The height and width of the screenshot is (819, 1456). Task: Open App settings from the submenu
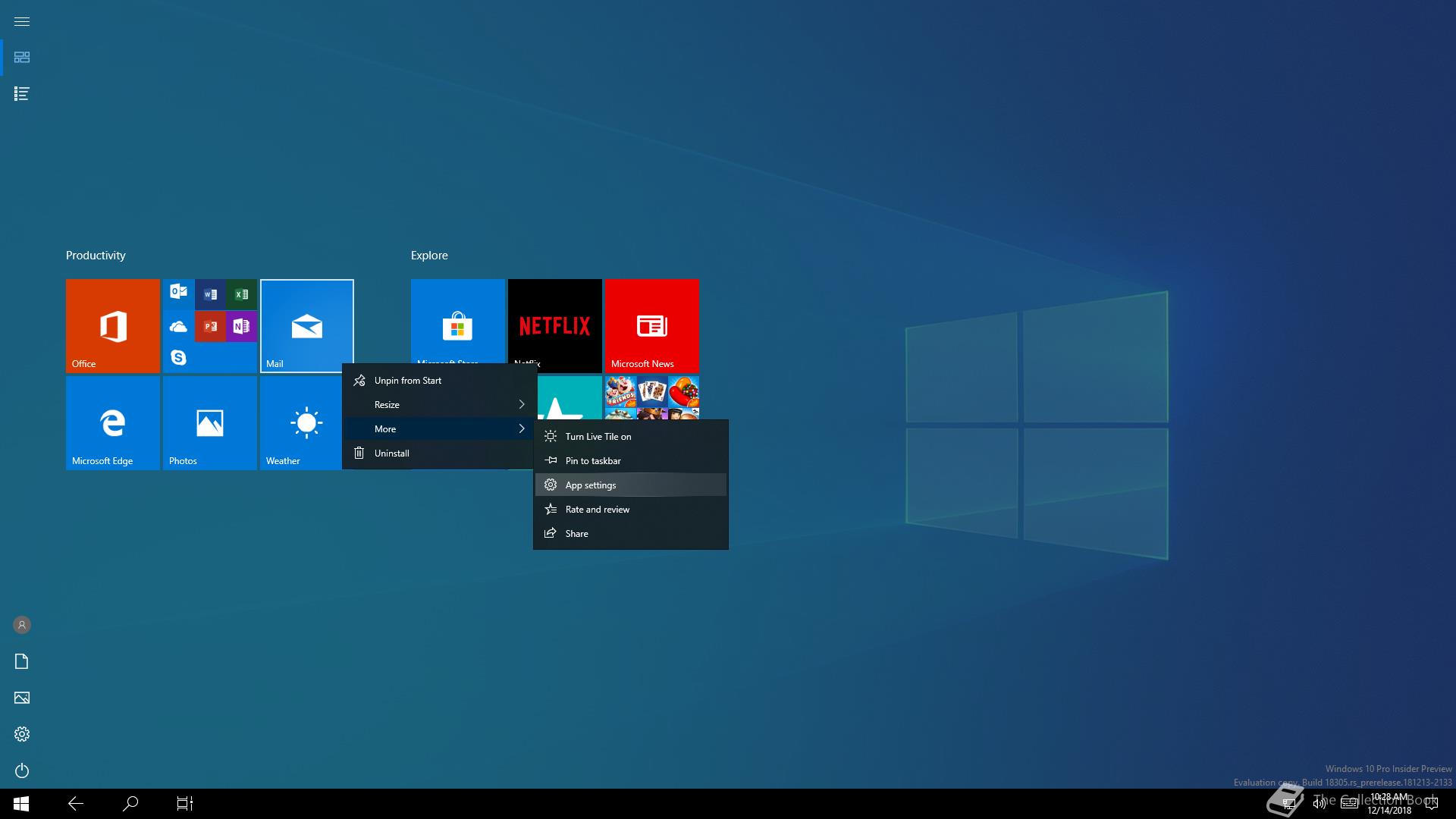coord(631,485)
